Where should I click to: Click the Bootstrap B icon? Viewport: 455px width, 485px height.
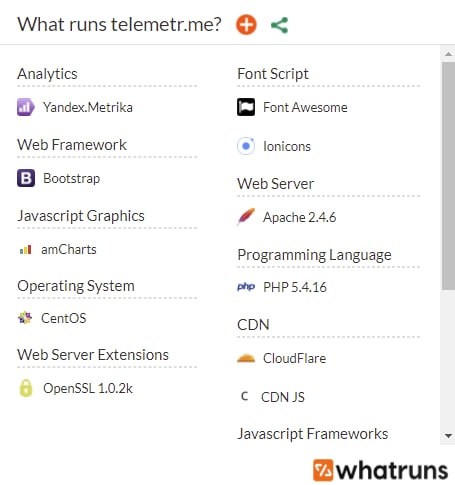point(26,178)
